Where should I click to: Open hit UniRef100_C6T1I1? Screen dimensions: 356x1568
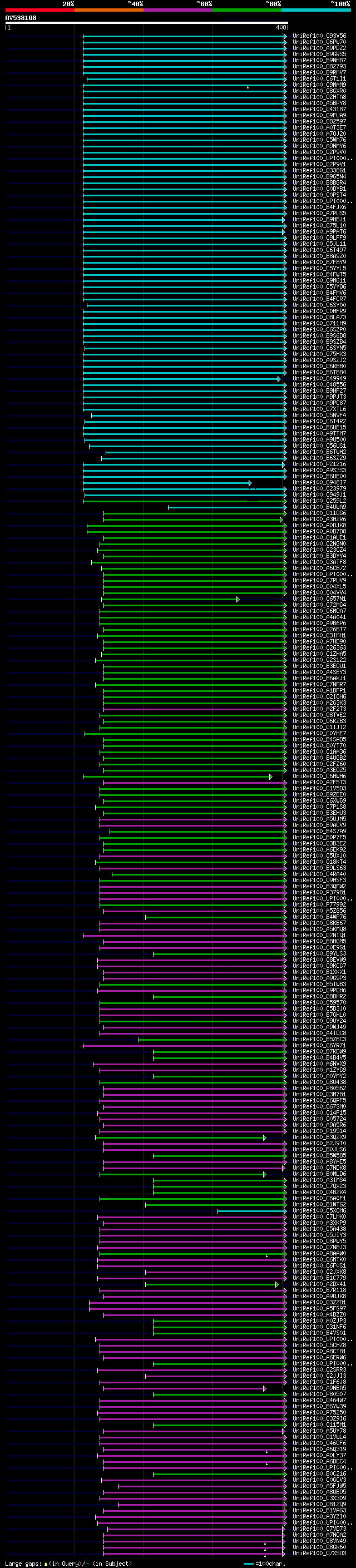tap(319, 78)
